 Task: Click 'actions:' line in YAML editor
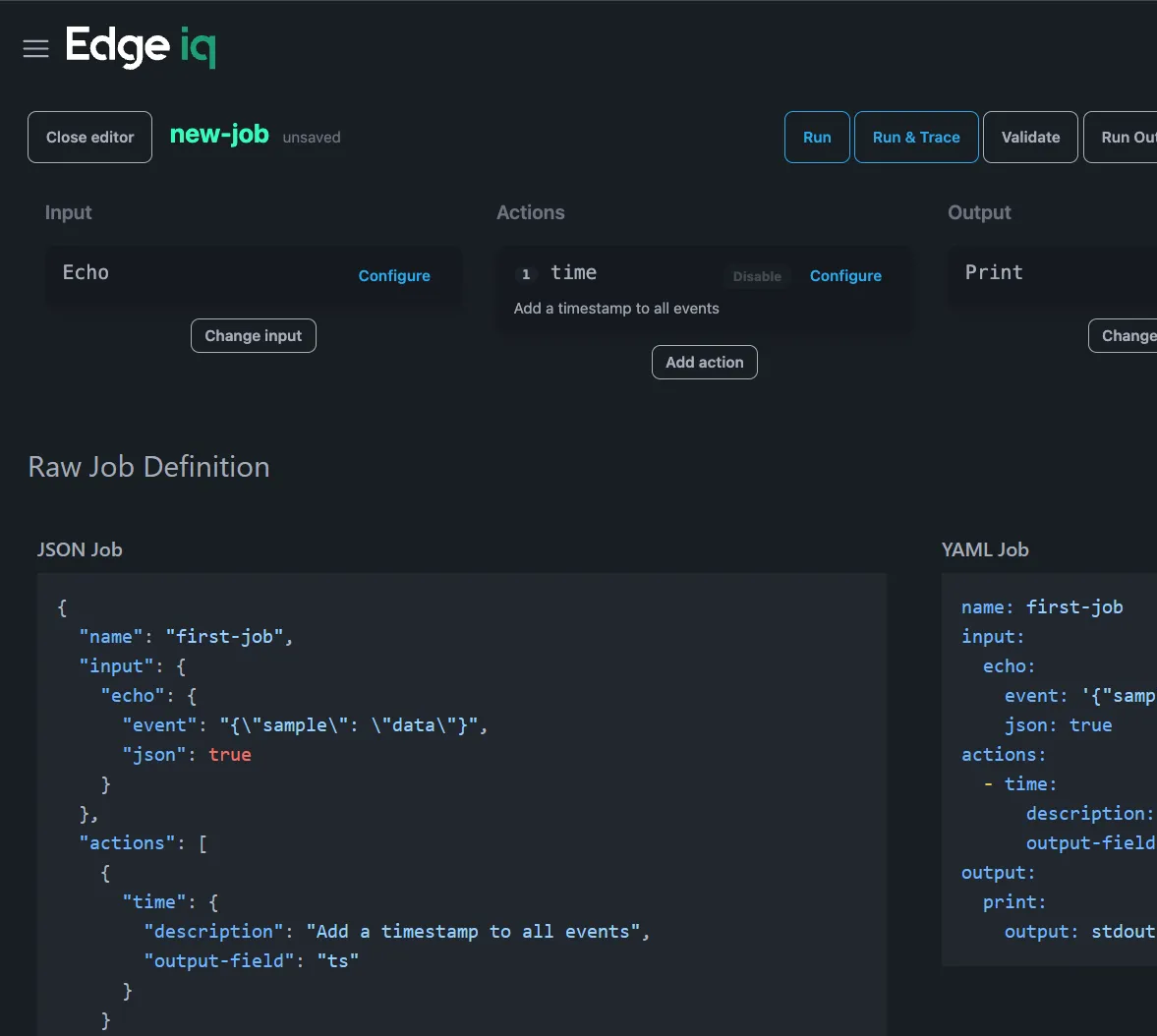1004,755
